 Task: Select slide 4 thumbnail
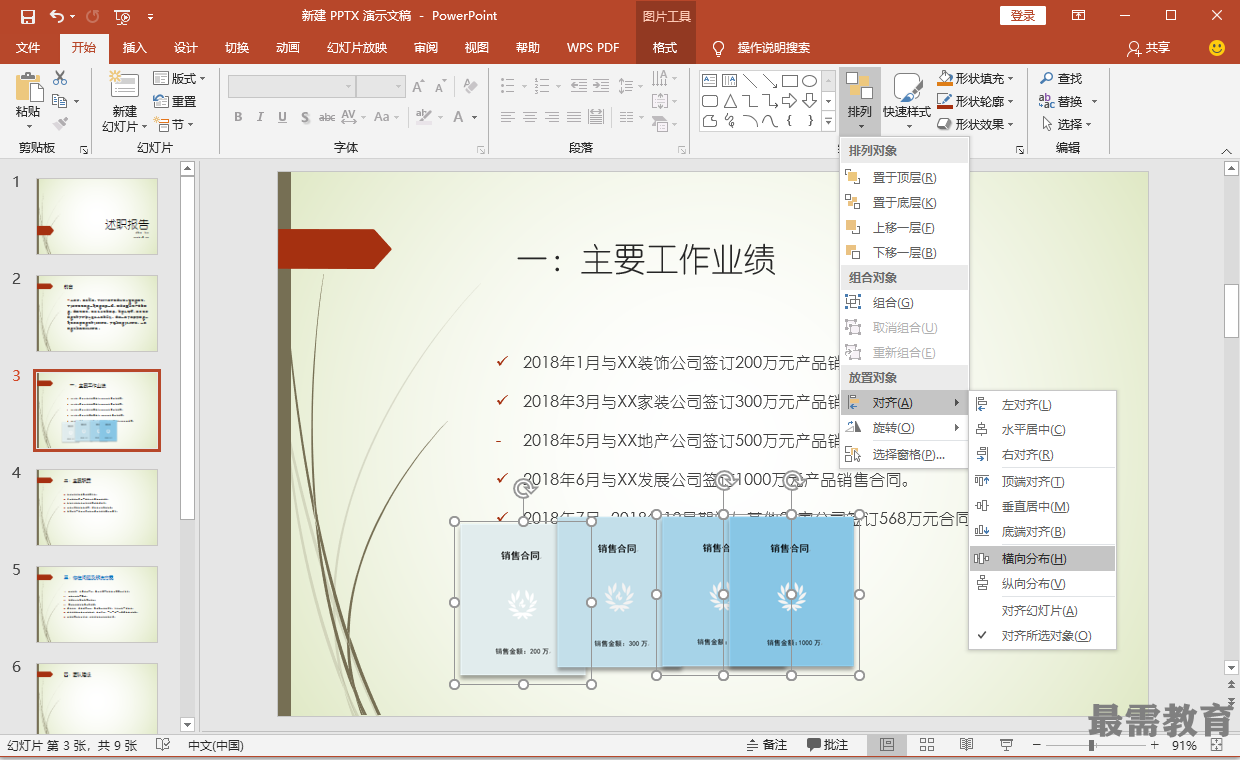97,507
